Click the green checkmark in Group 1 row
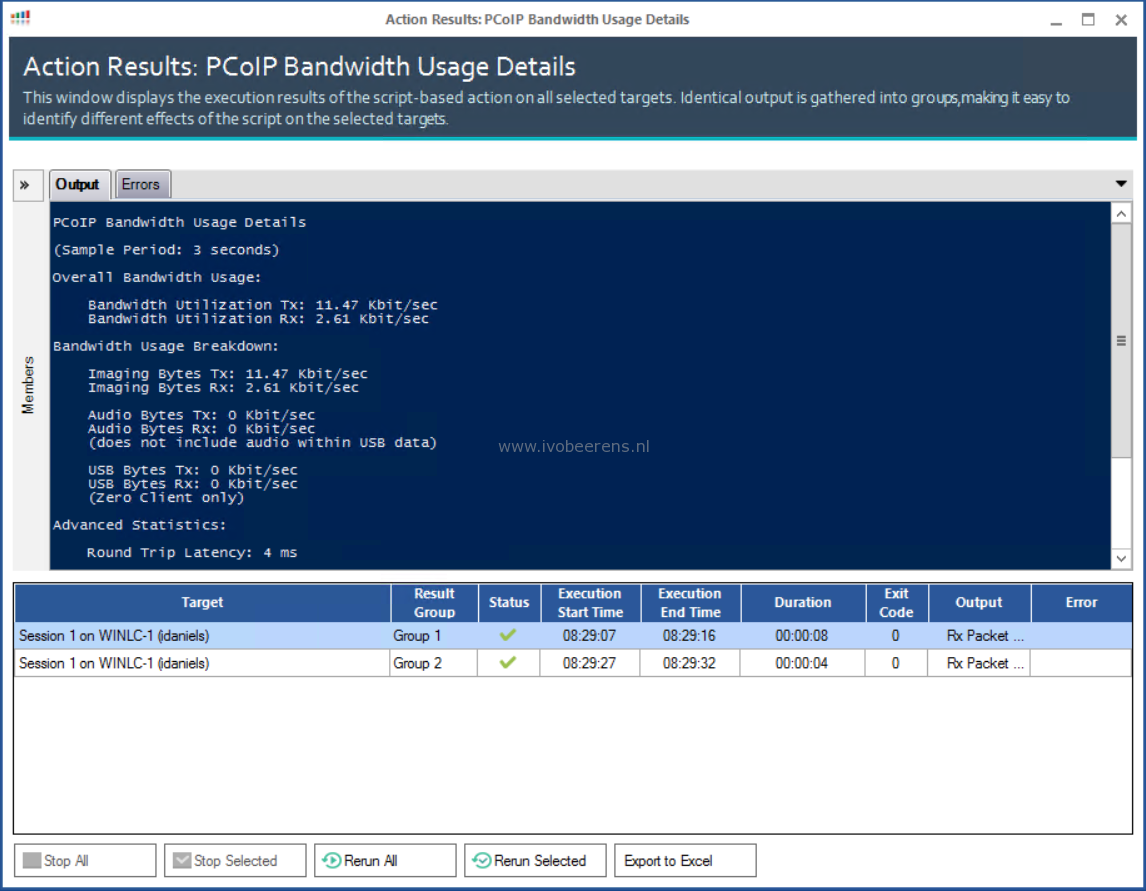The image size is (1146, 891). point(508,634)
